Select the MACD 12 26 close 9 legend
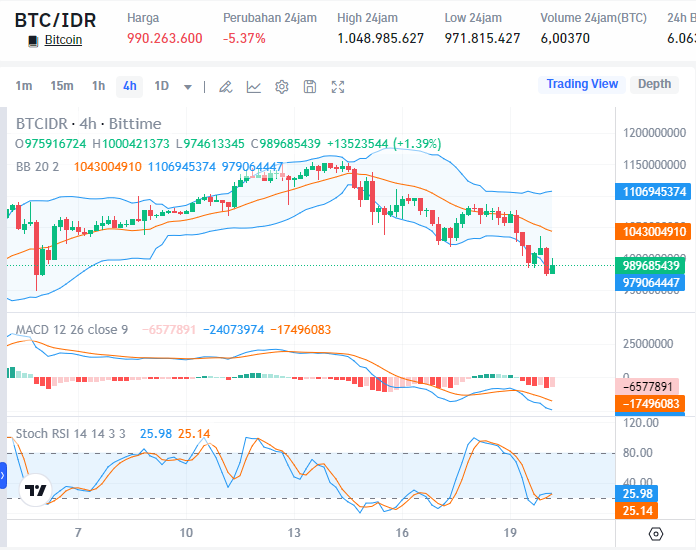Viewport: 696px width, 550px height. (72, 330)
